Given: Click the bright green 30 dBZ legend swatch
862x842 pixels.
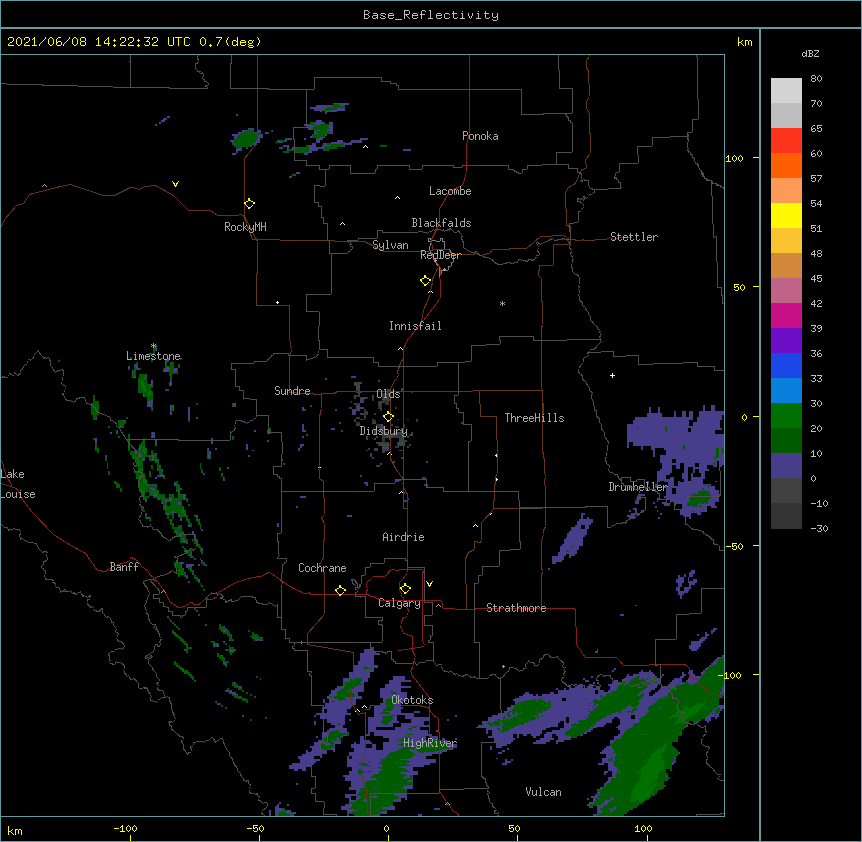Looking at the screenshot, I should [786, 416].
